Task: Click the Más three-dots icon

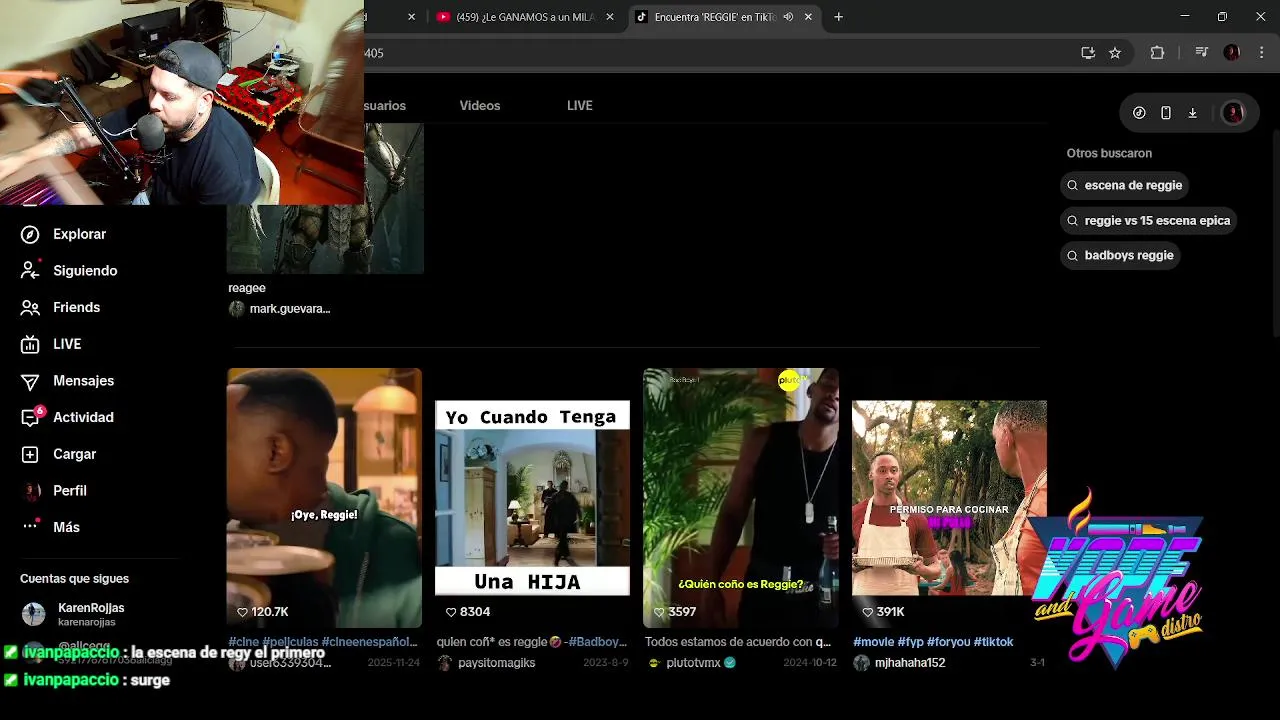Action: coord(31,527)
